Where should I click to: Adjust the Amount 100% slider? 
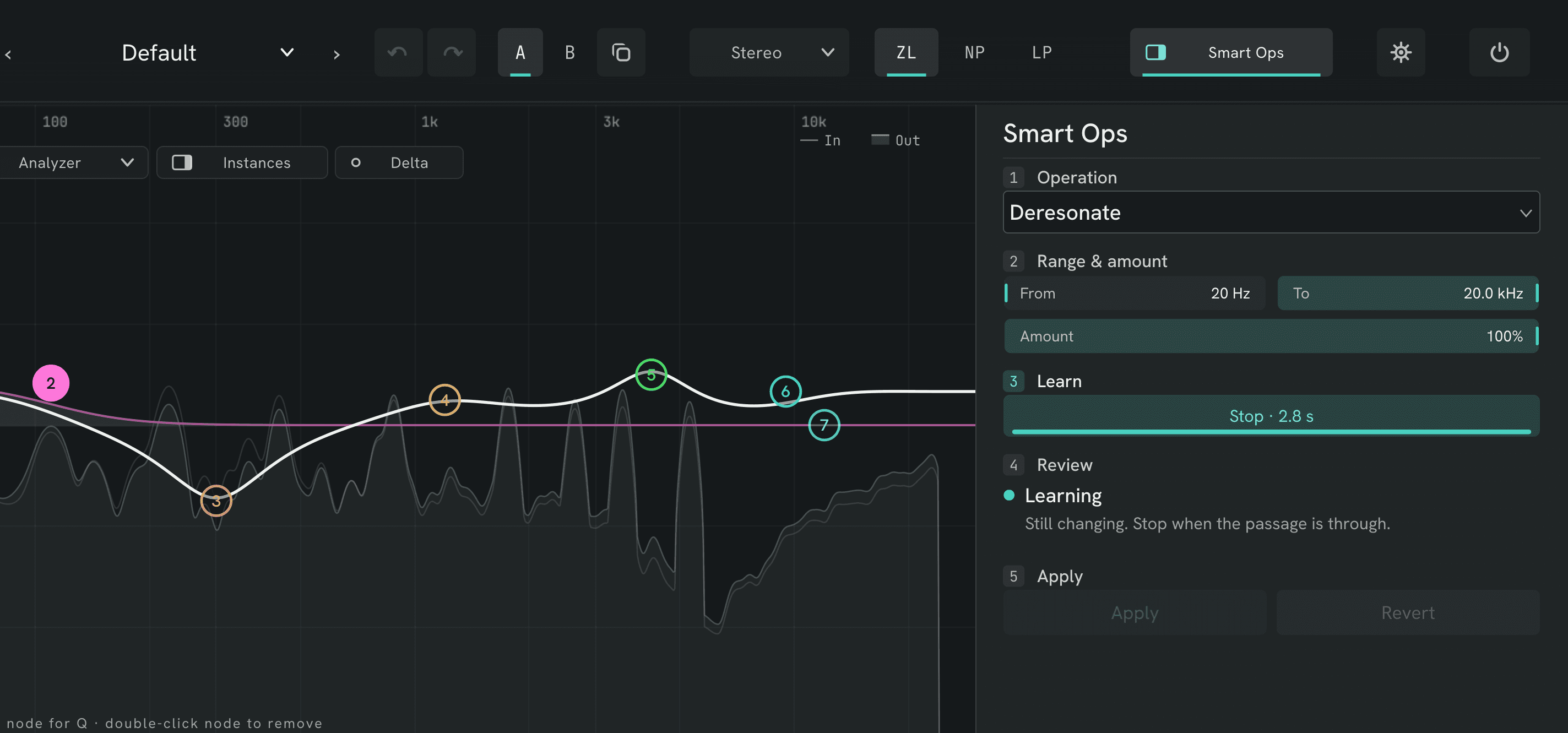[x=1271, y=336]
